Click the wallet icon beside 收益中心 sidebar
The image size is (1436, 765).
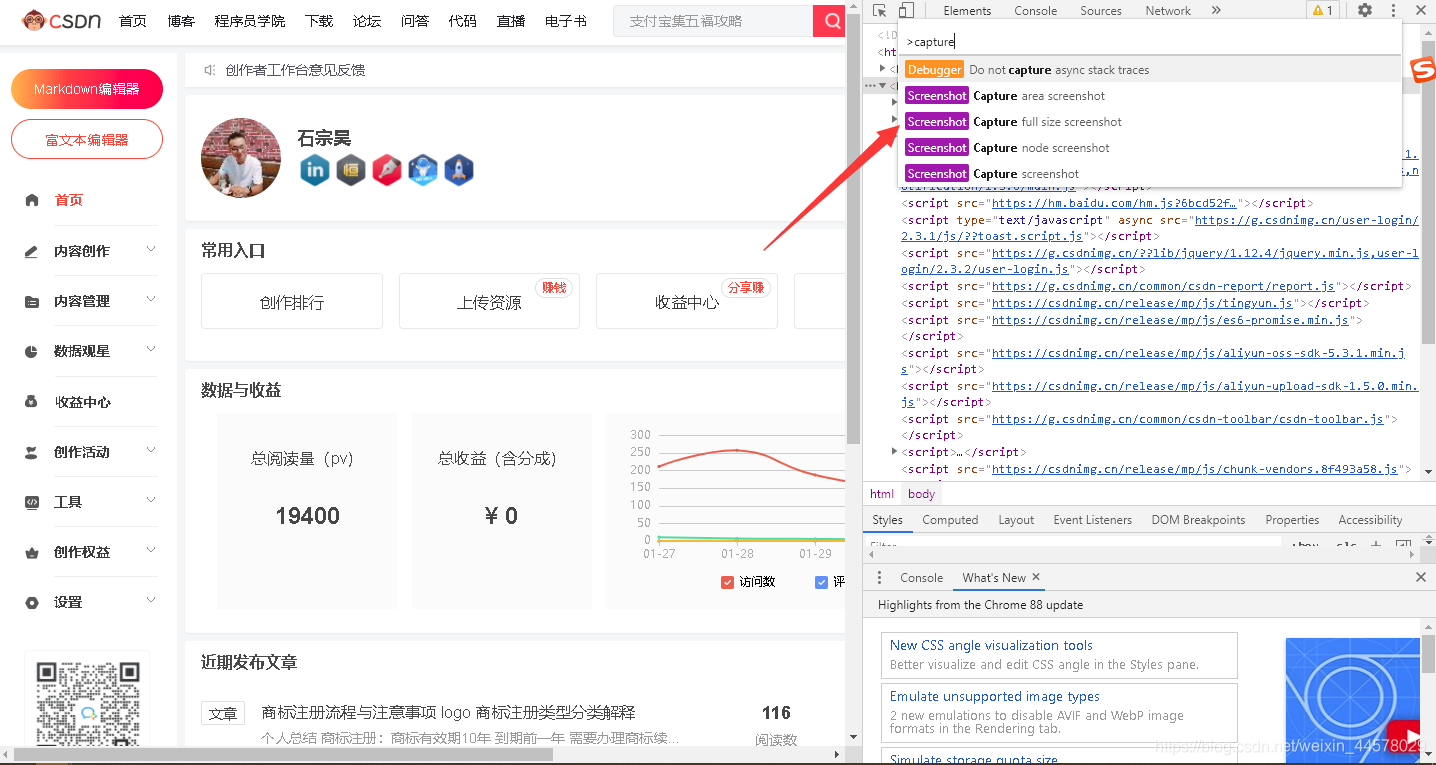(32, 402)
